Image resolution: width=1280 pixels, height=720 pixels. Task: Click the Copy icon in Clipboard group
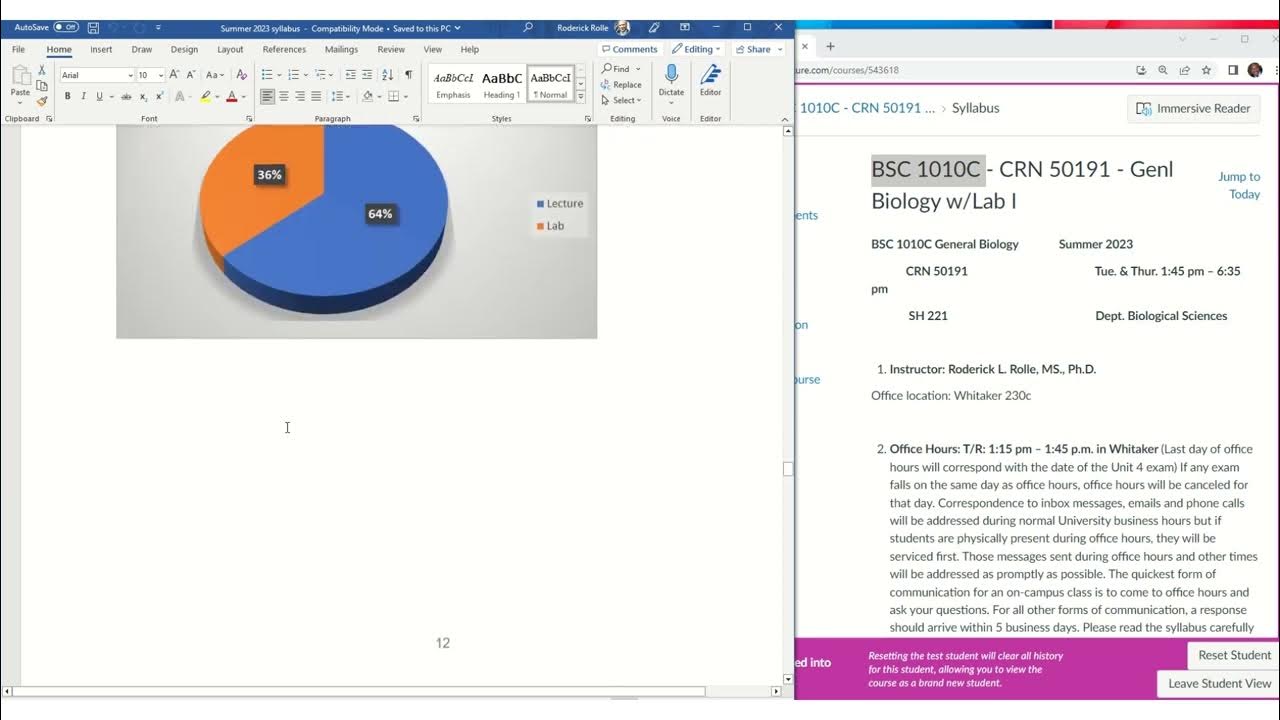pyautogui.click(x=42, y=86)
